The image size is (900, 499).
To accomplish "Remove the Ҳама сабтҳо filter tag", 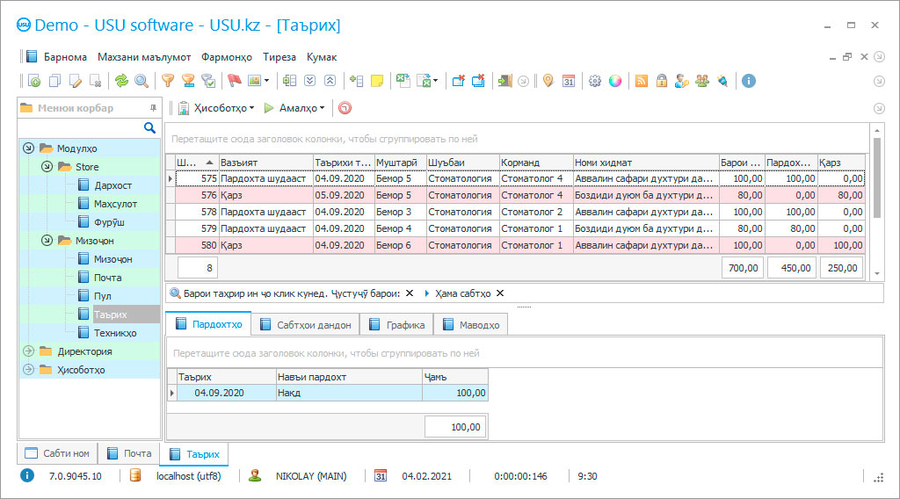I will [500, 294].
